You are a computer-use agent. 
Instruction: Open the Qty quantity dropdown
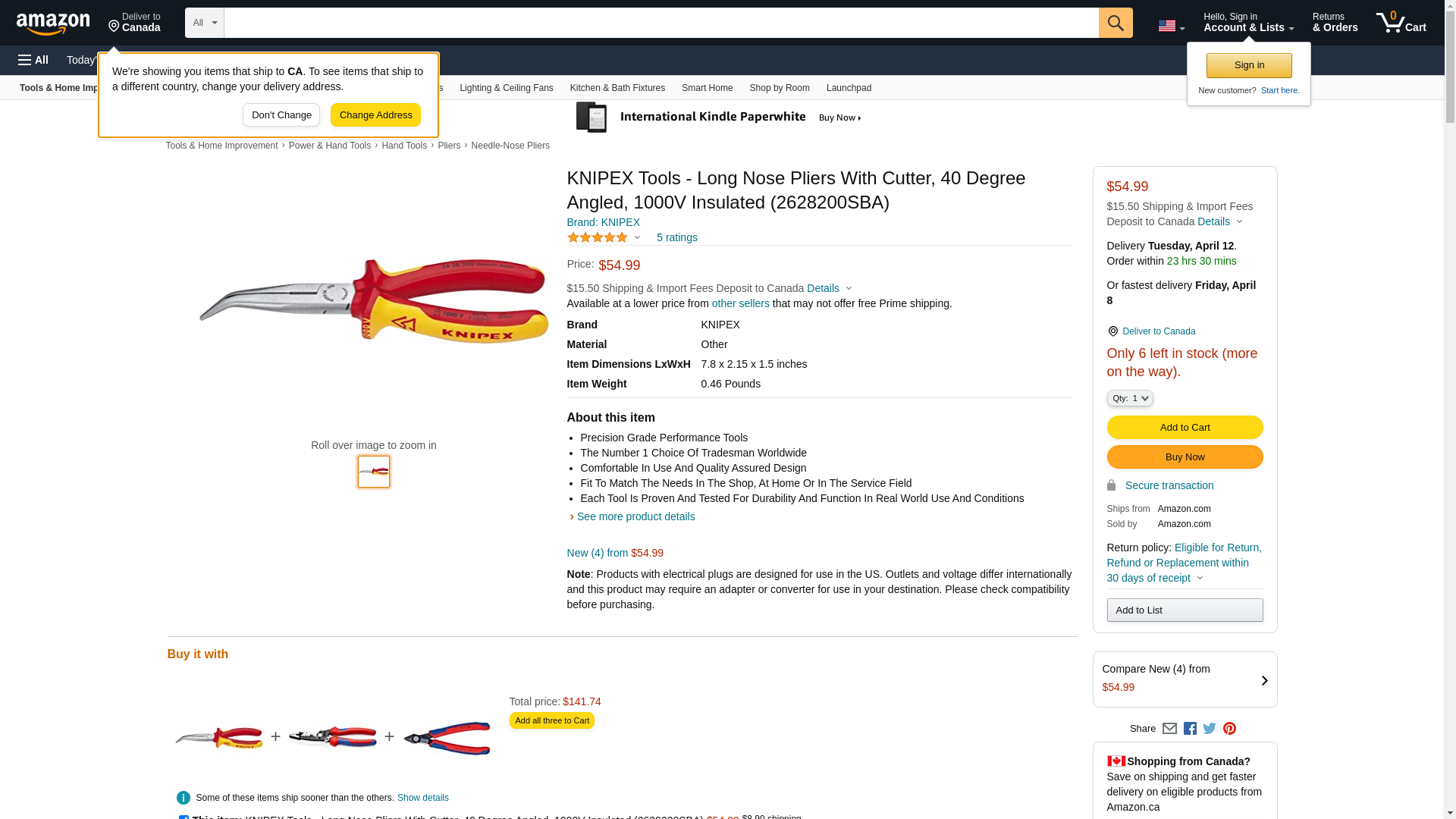pos(1129,398)
